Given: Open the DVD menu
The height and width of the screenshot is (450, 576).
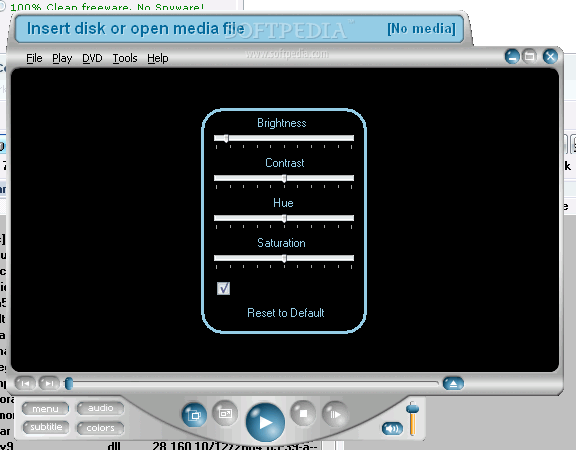Looking at the screenshot, I should click(92, 58).
